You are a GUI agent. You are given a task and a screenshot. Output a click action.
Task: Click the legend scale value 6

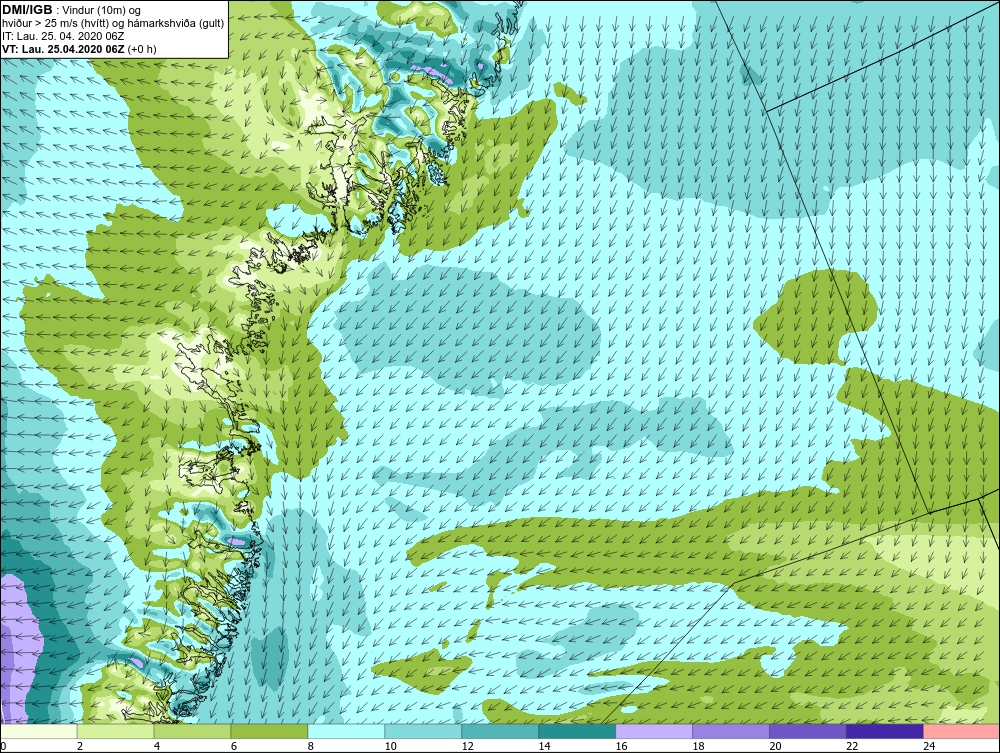point(233,747)
